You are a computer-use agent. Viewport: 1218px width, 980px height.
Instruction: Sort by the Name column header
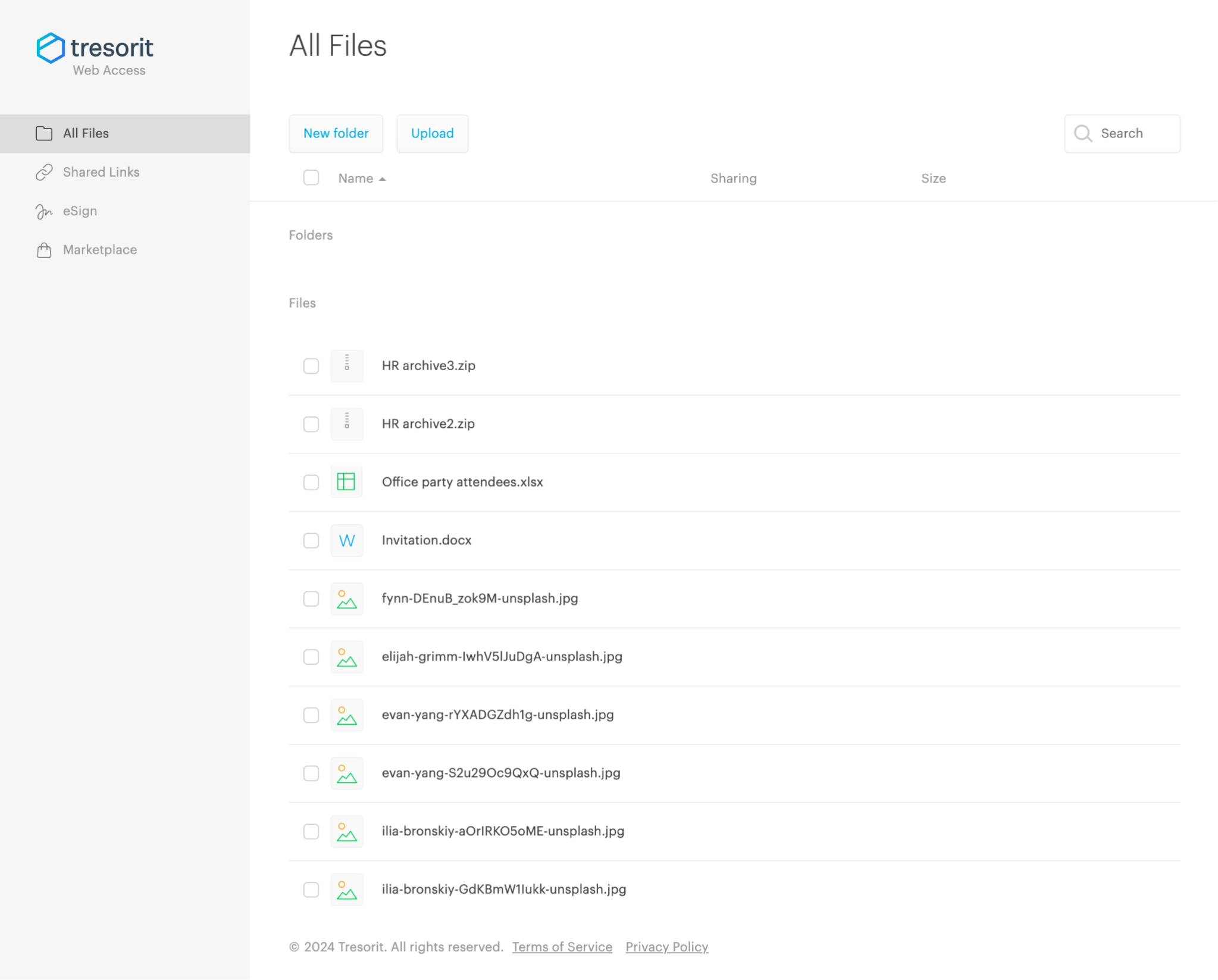(x=356, y=179)
